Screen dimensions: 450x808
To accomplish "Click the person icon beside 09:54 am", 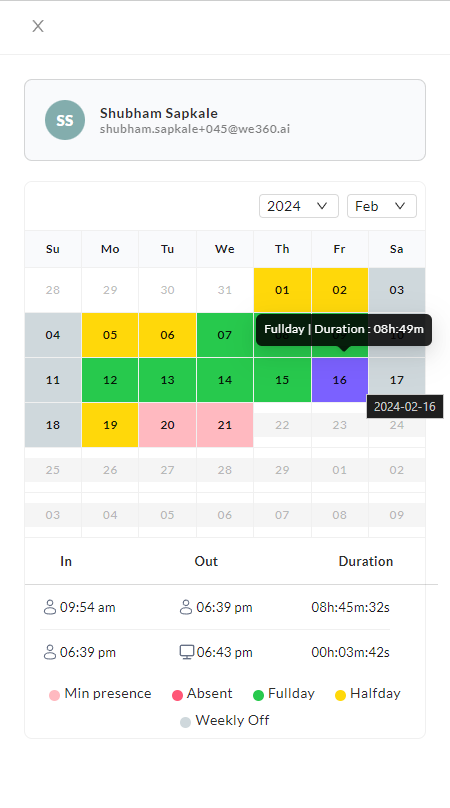I will (x=49, y=607).
